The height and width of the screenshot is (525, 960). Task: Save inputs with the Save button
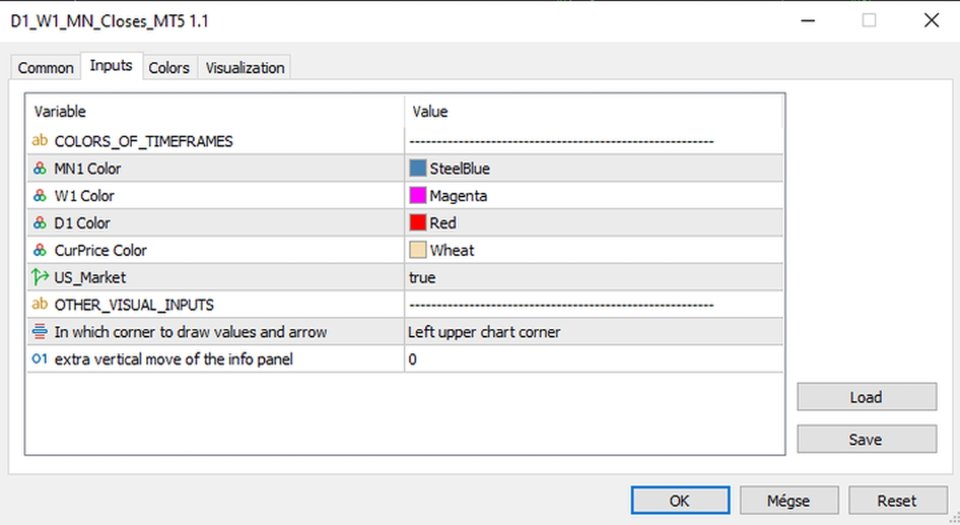866,439
